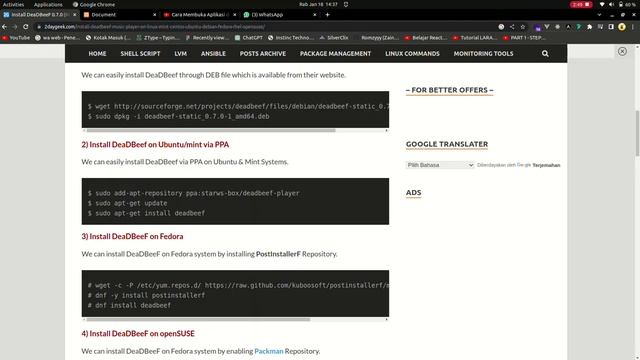Switch to the Cara Membuka Aplikasi tab
This screenshot has height=360, width=640.
[200, 15]
